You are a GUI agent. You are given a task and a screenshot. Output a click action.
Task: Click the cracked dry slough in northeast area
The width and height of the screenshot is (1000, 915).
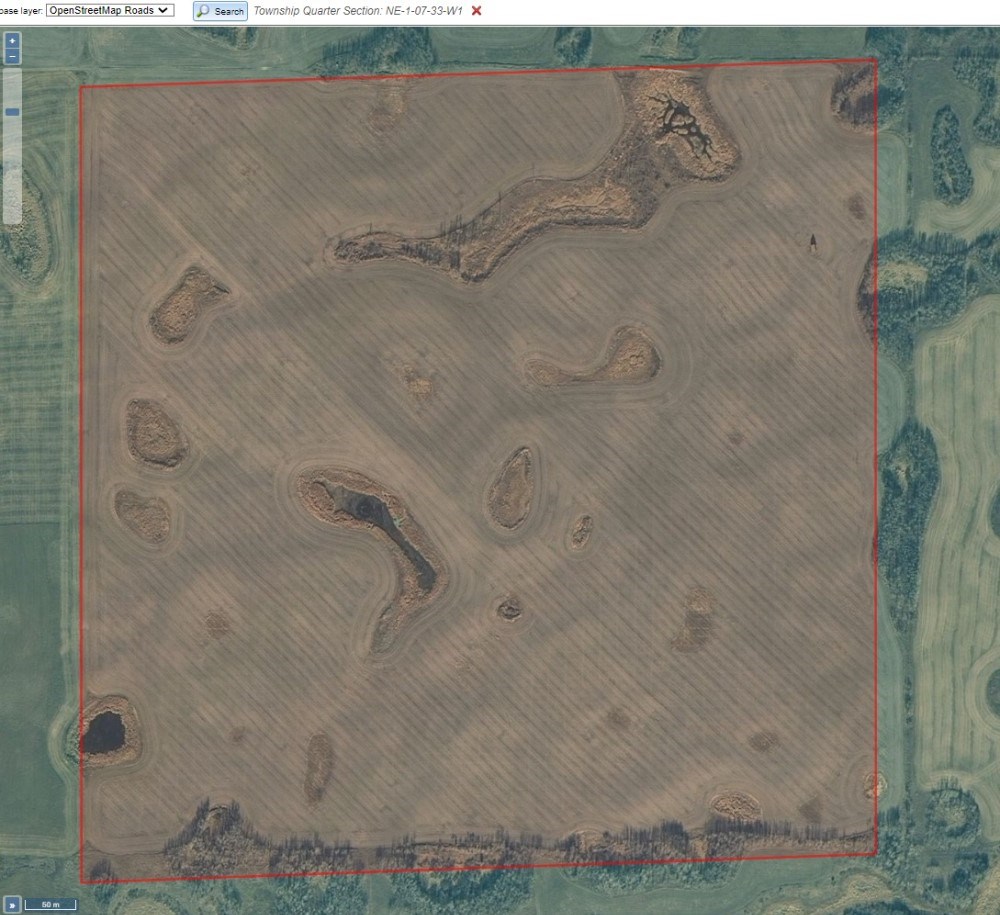click(x=685, y=125)
